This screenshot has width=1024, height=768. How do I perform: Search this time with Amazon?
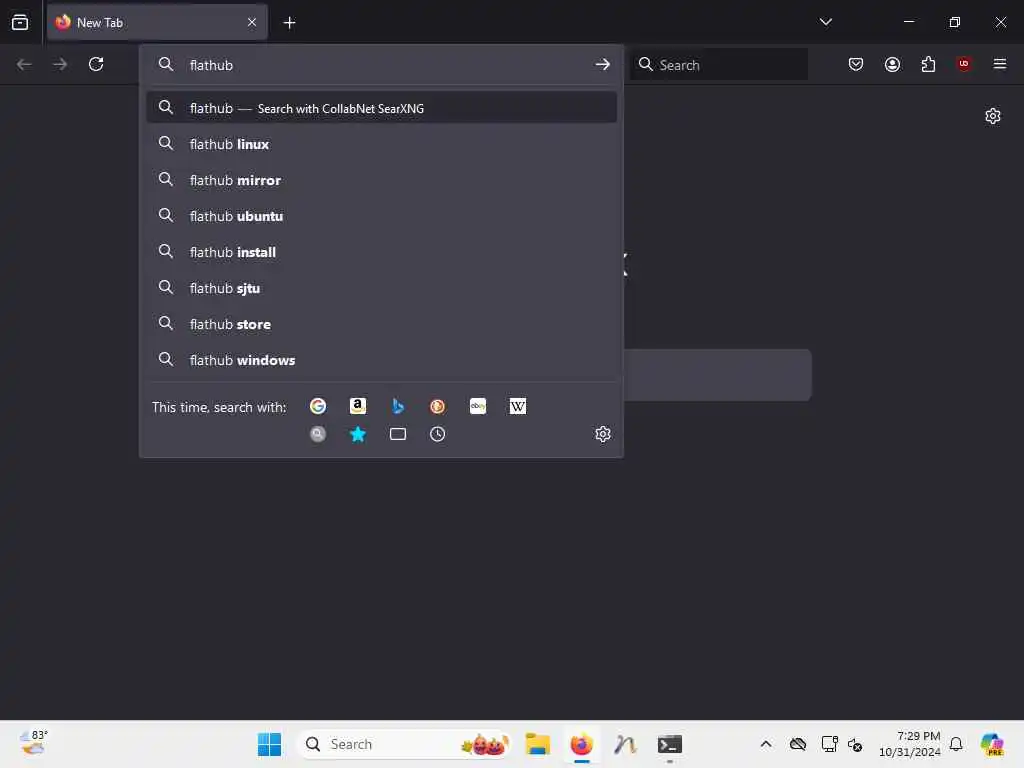click(358, 406)
